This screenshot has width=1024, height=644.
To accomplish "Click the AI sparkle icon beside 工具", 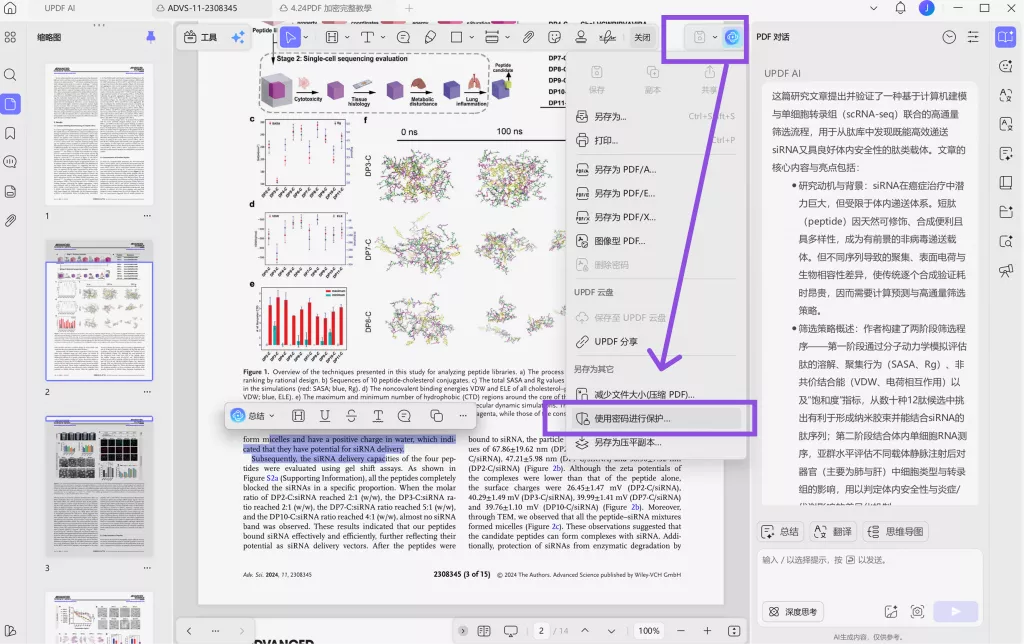I will [238, 37].
